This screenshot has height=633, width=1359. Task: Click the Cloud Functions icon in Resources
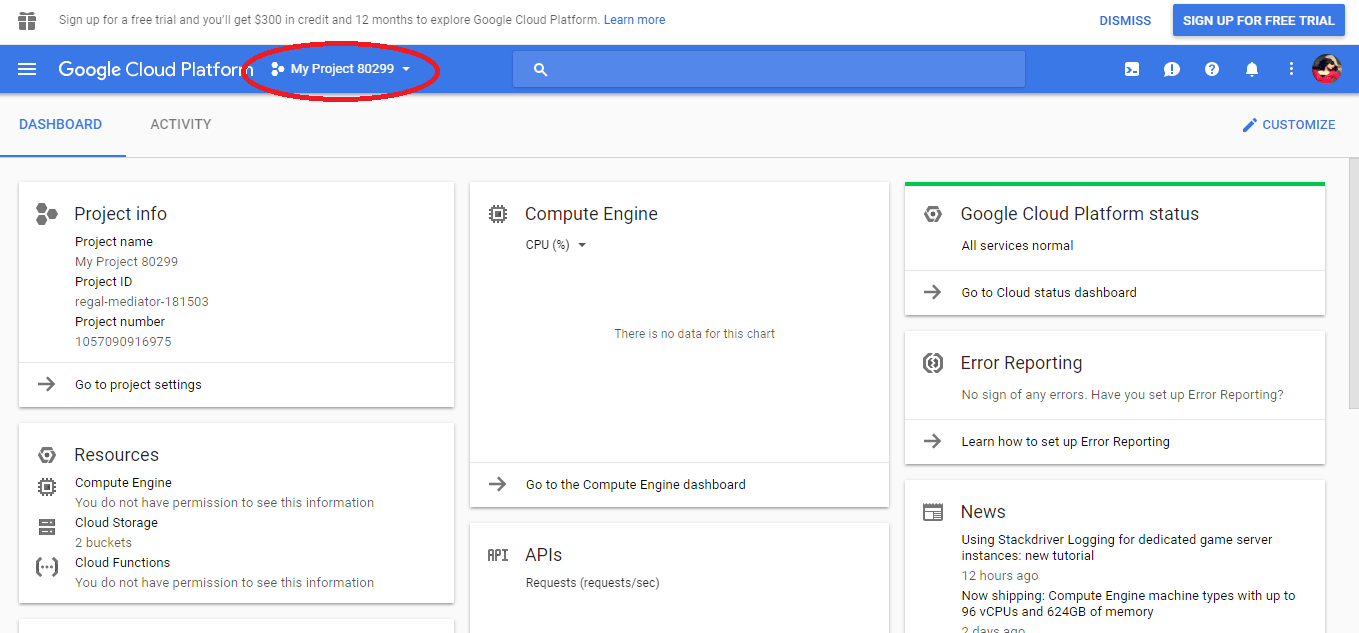click(46, 567)
